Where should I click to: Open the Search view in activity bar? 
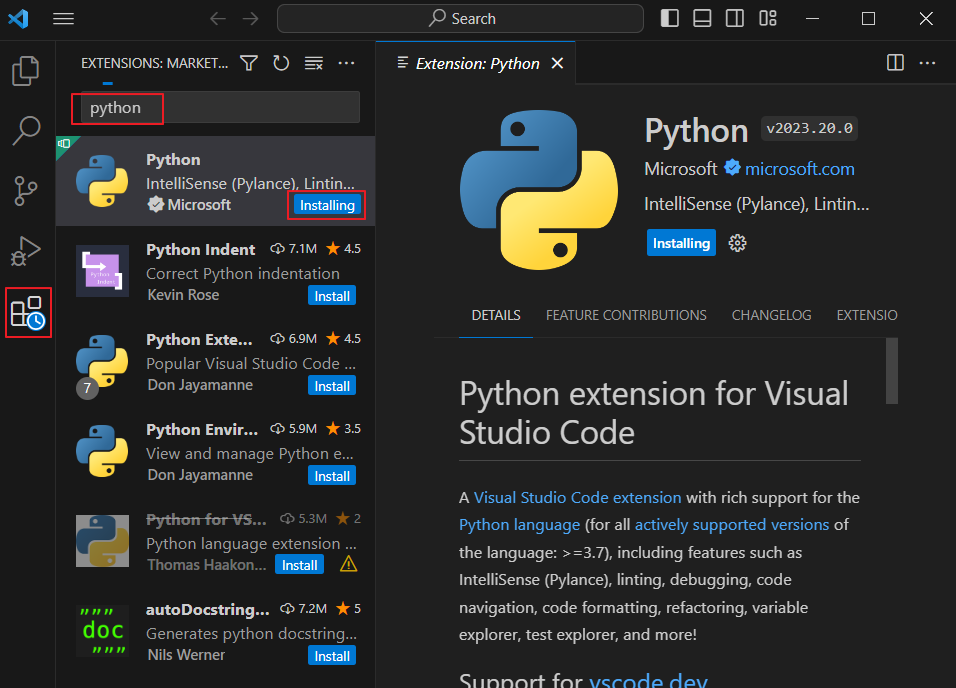(26, 131)
